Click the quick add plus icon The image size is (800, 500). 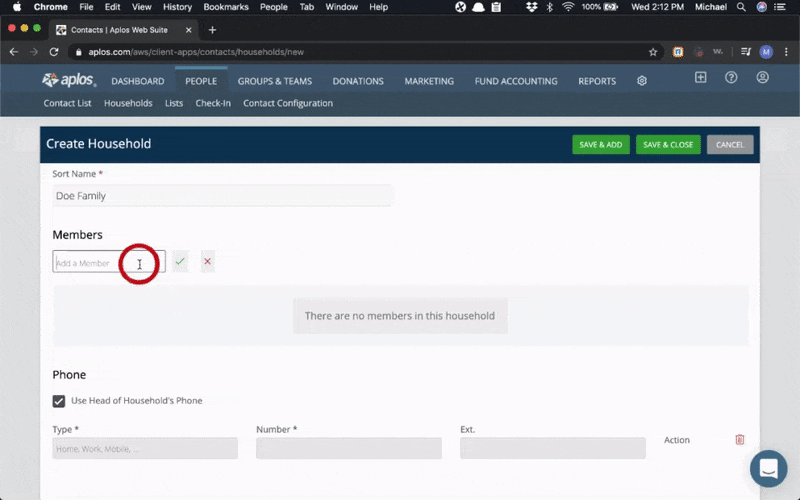tap(701, 77)
